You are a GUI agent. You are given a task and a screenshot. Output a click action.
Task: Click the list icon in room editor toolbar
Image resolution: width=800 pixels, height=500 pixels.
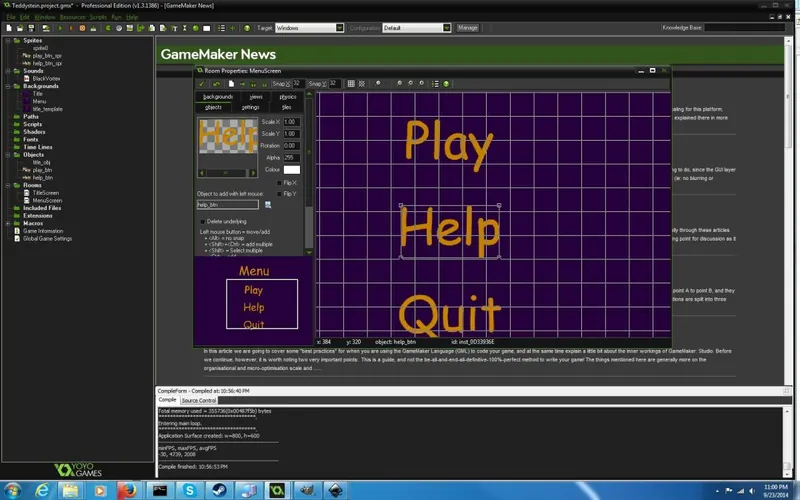435,84
